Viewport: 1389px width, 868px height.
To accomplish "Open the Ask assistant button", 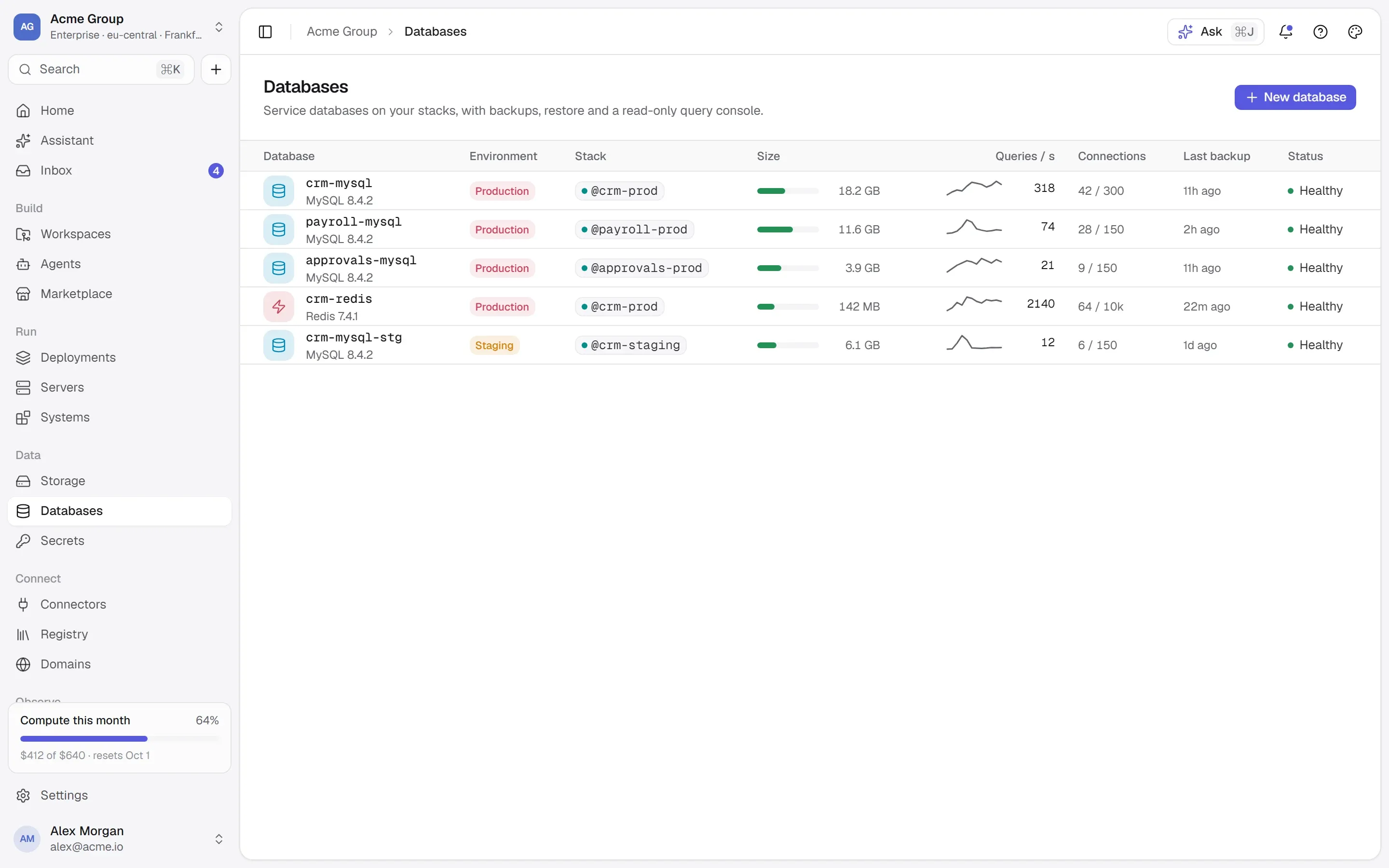I will tap(1216, 31).
